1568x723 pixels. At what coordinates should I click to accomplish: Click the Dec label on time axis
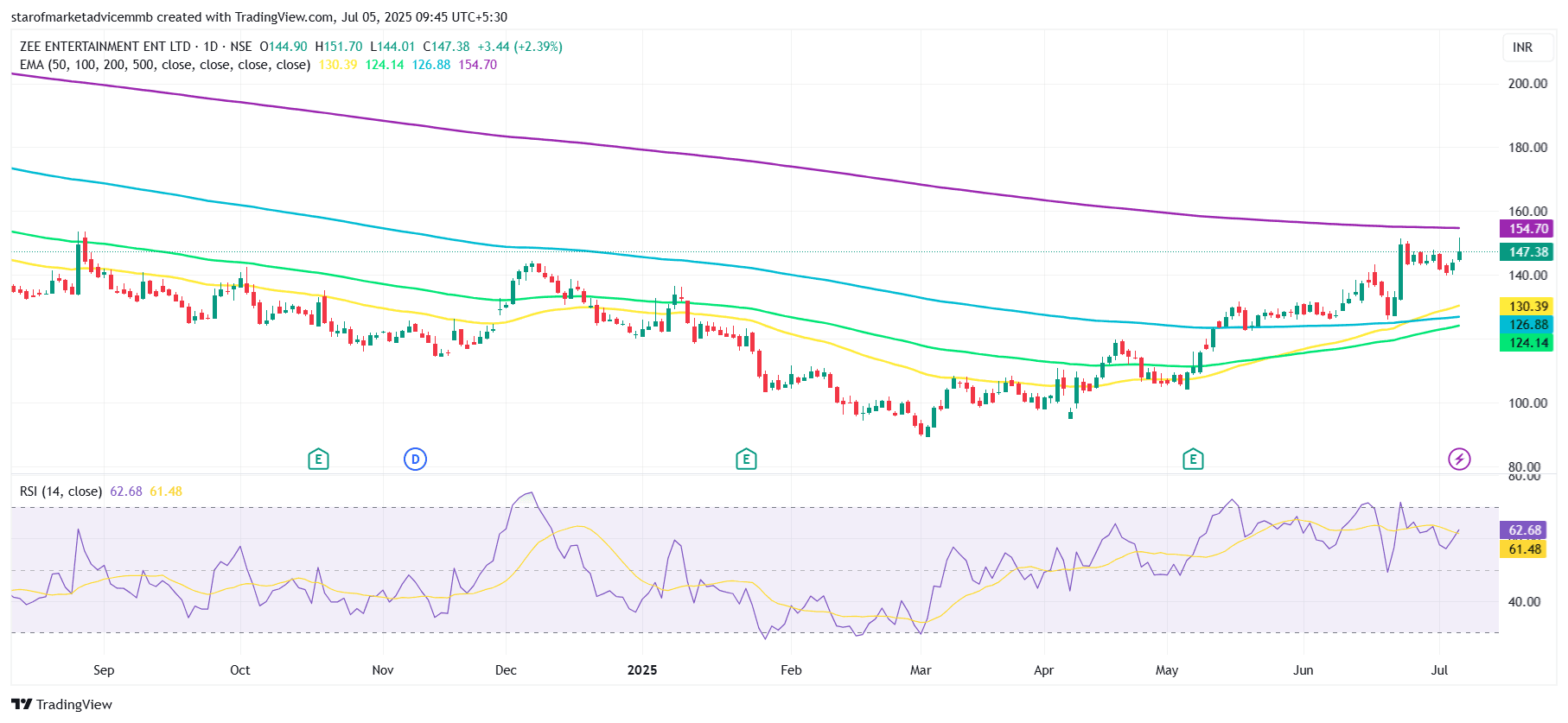coord(506,670)
